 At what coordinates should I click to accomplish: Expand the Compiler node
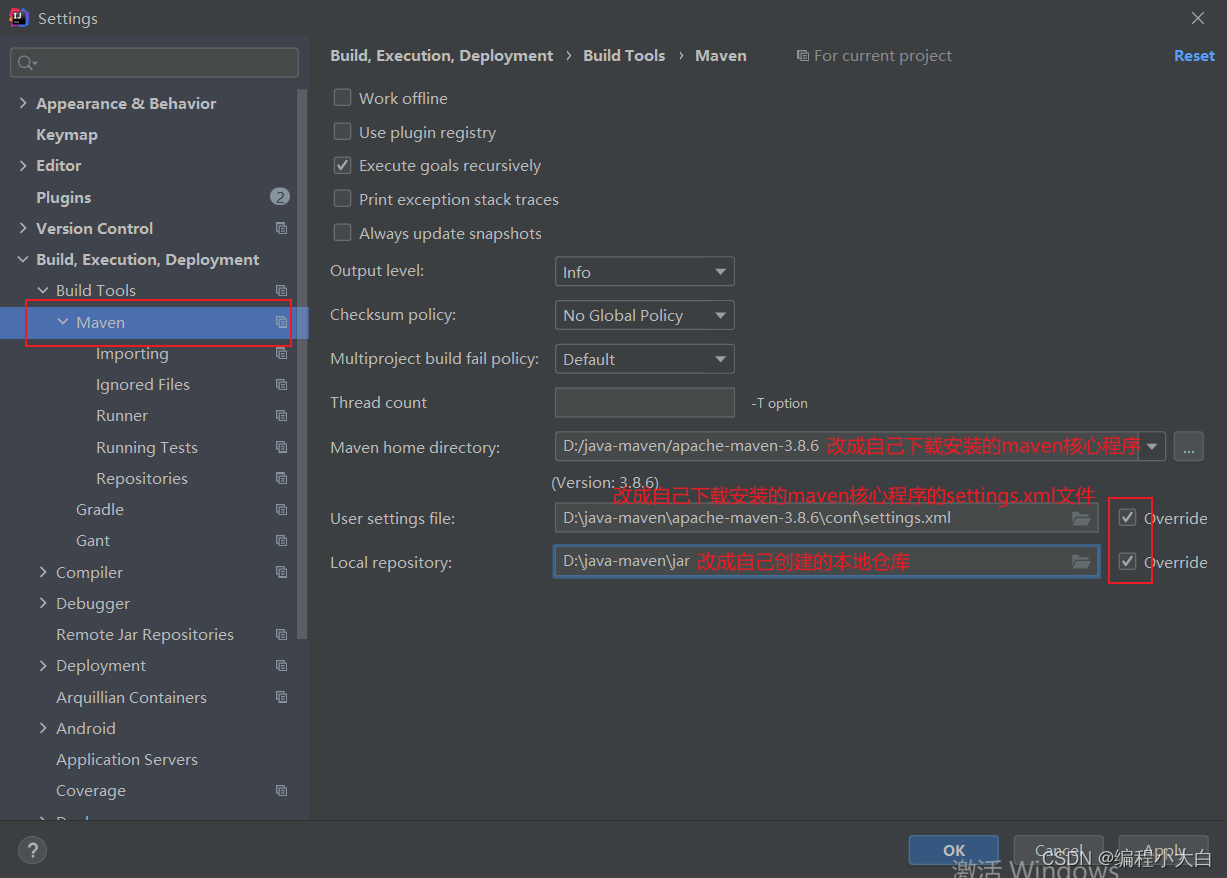tap(43, 572)
